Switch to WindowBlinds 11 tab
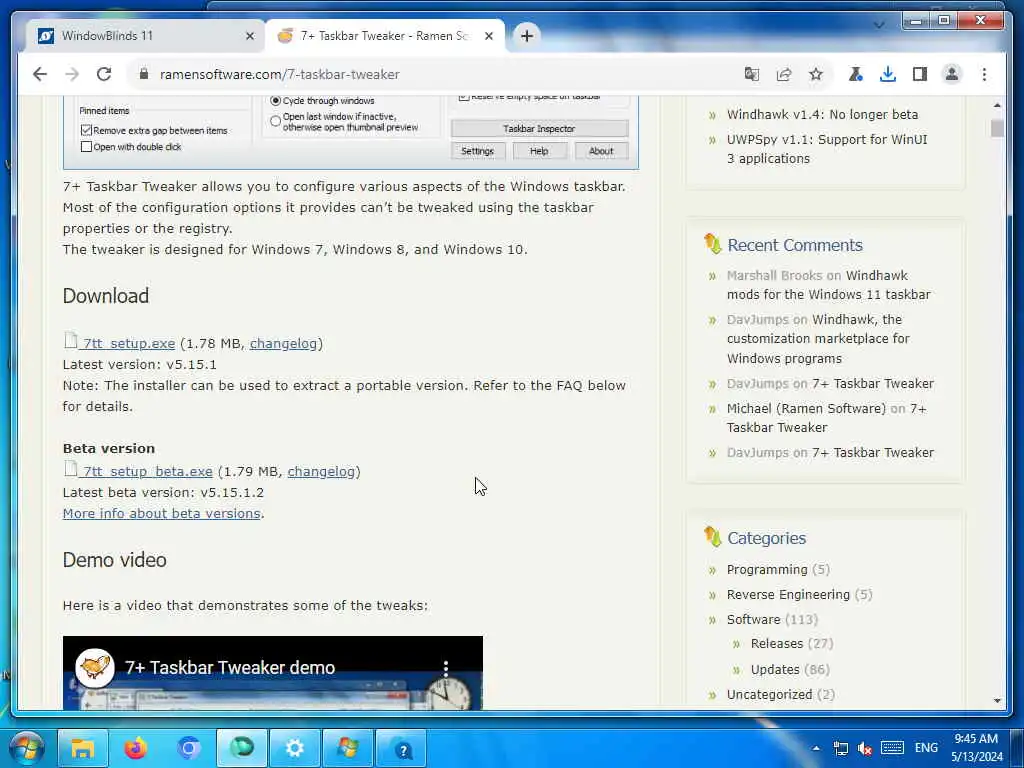 [x=146, y=36]
